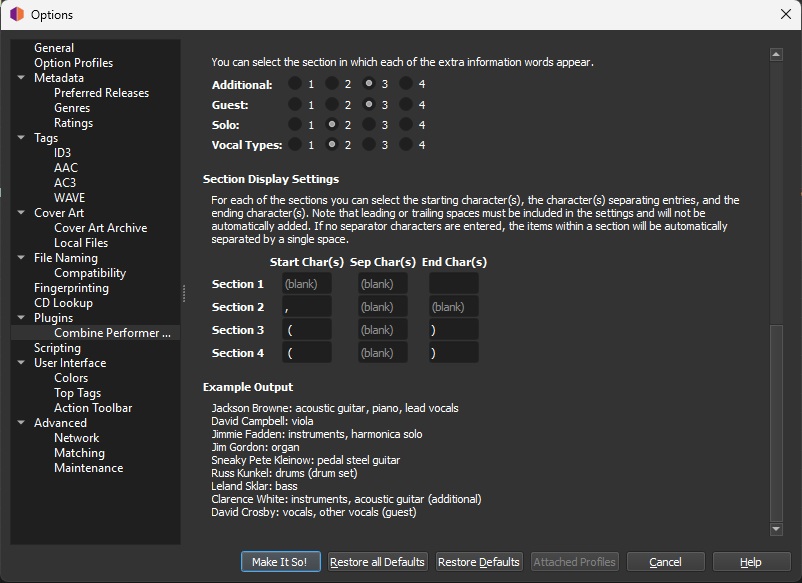This screenshot has height=583, width=802.
Task: Click Section 1 Start Char(s) field
Action: [x=306, y=284]
